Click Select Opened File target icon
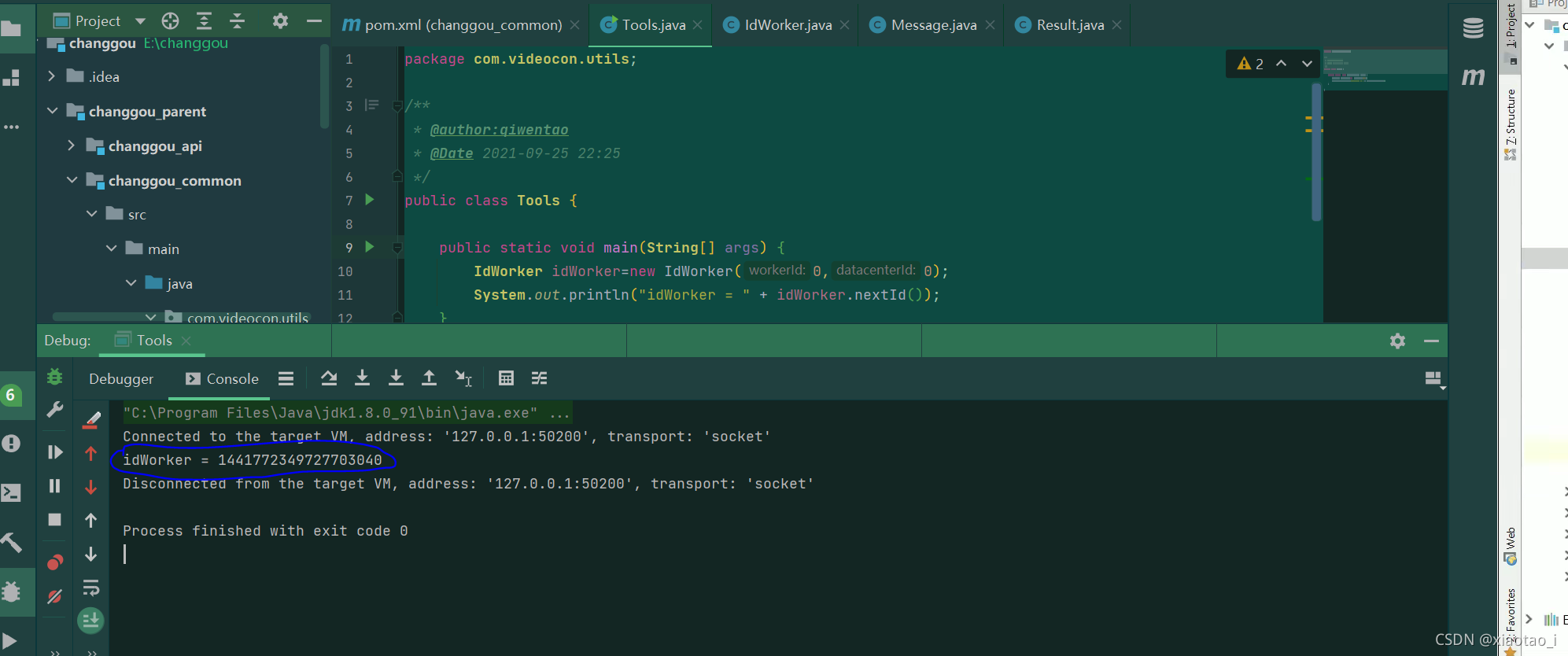 pyautogui.click(x=170, y=21)
